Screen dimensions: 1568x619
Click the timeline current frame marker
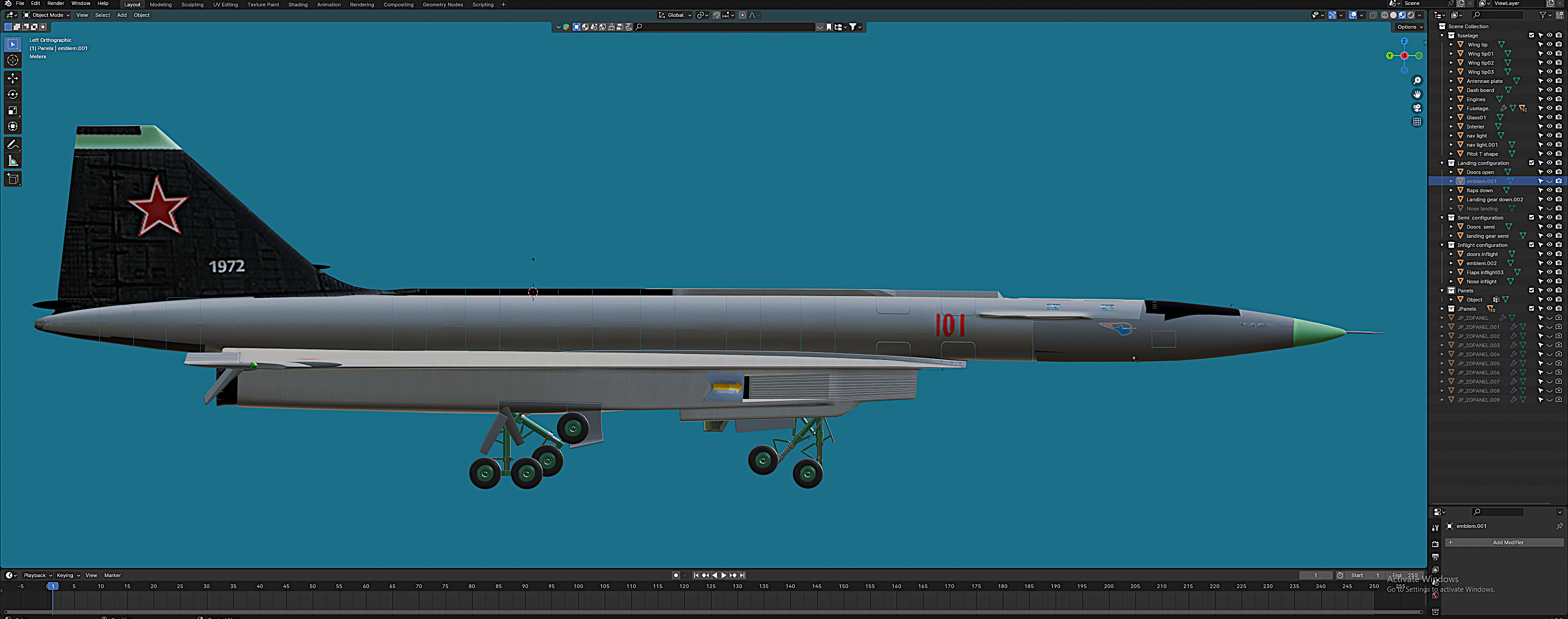click(53, 586)
